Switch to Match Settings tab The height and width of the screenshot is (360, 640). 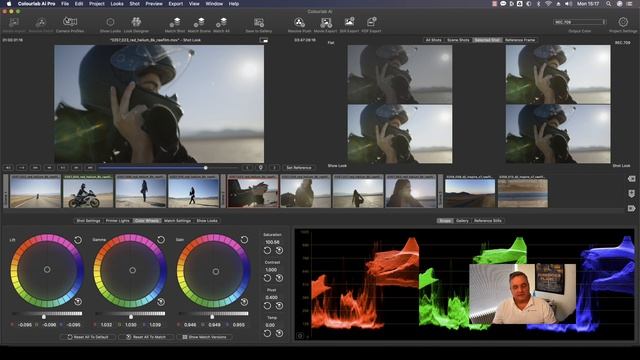[177, 221]
